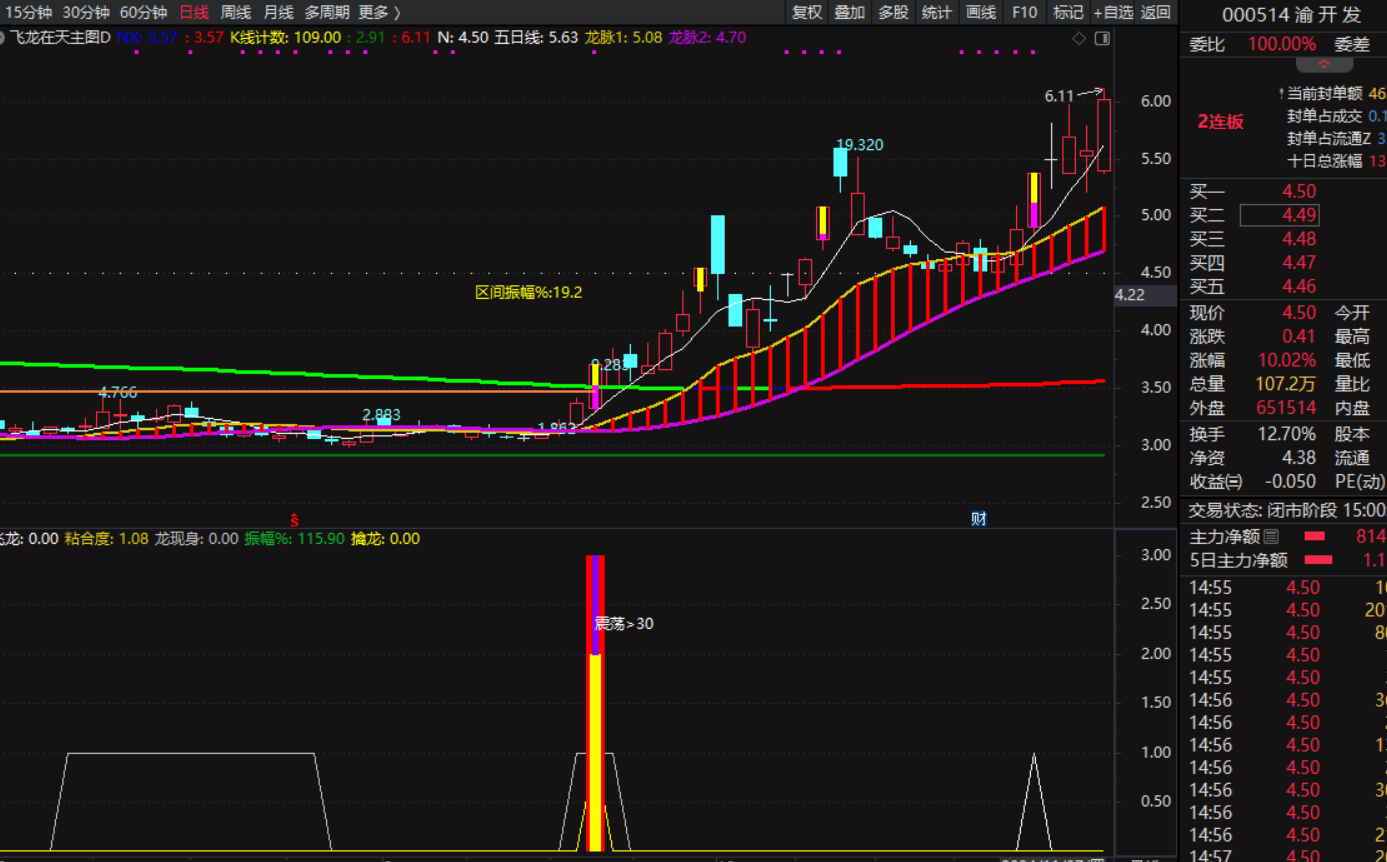This screenshot has height=862, width=1387.
Task: Click the 叠加 overlay button
Action: tap(850, 12)
